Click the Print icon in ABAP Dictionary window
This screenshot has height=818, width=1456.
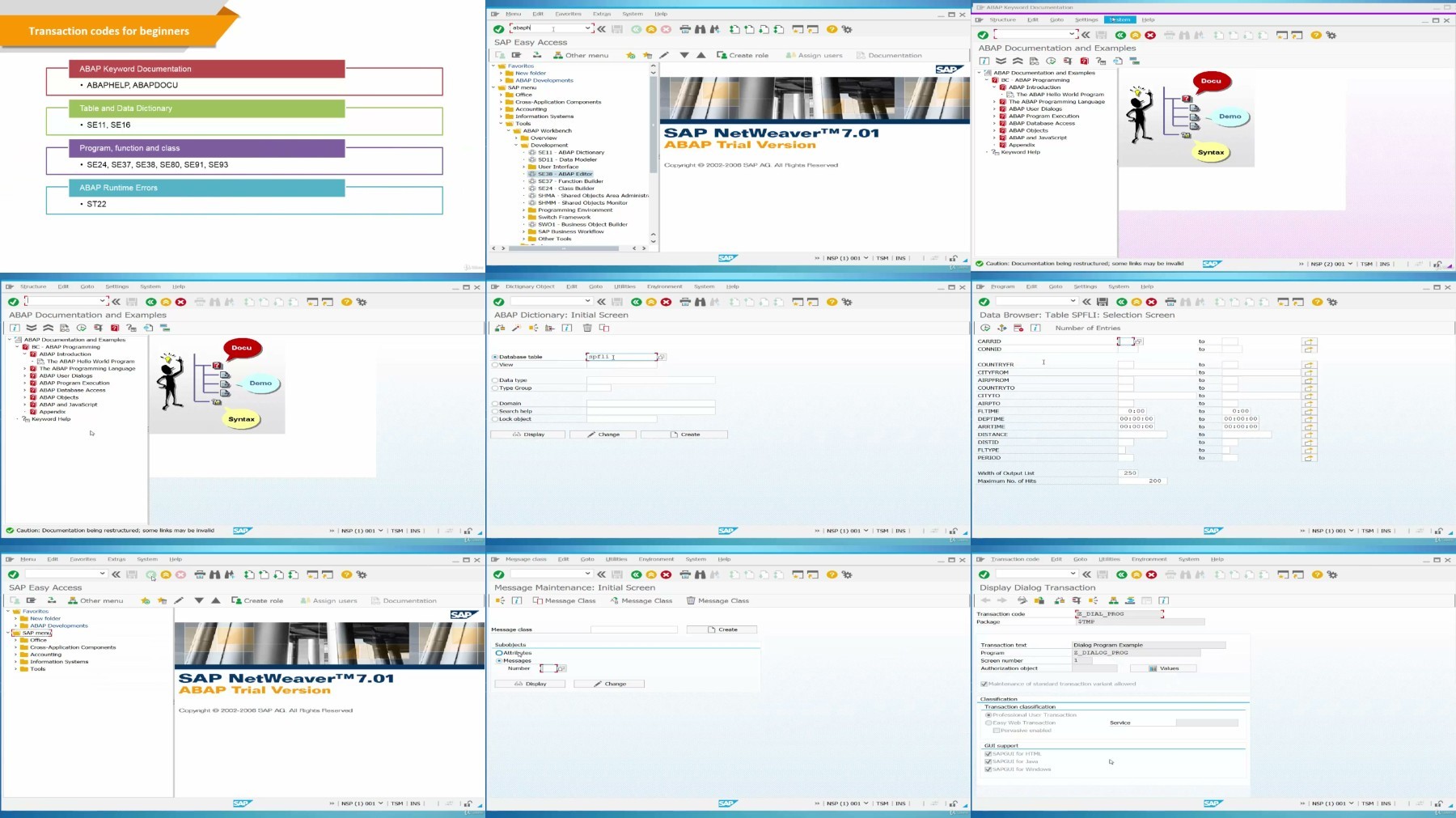(x=685, y=302)
